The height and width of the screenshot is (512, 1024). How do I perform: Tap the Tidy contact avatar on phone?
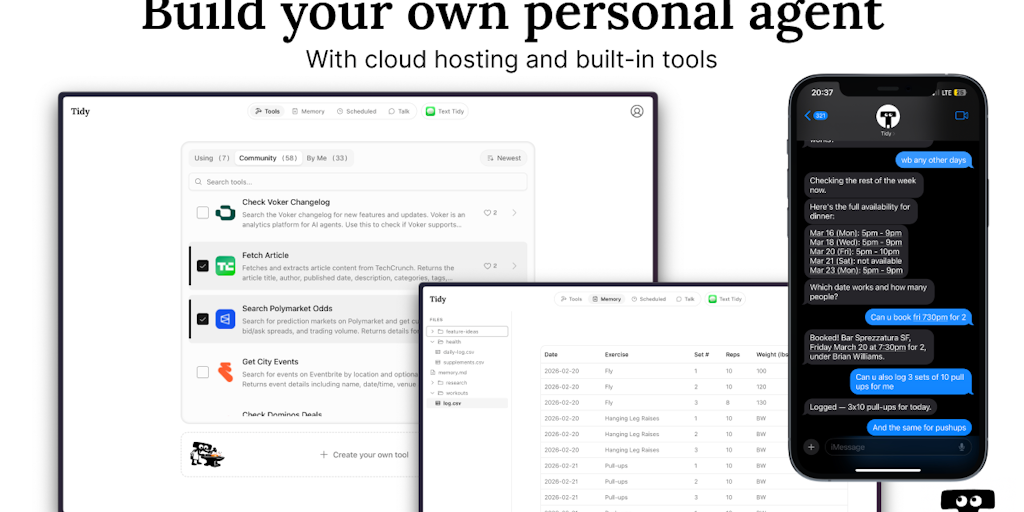pos(888,117)
